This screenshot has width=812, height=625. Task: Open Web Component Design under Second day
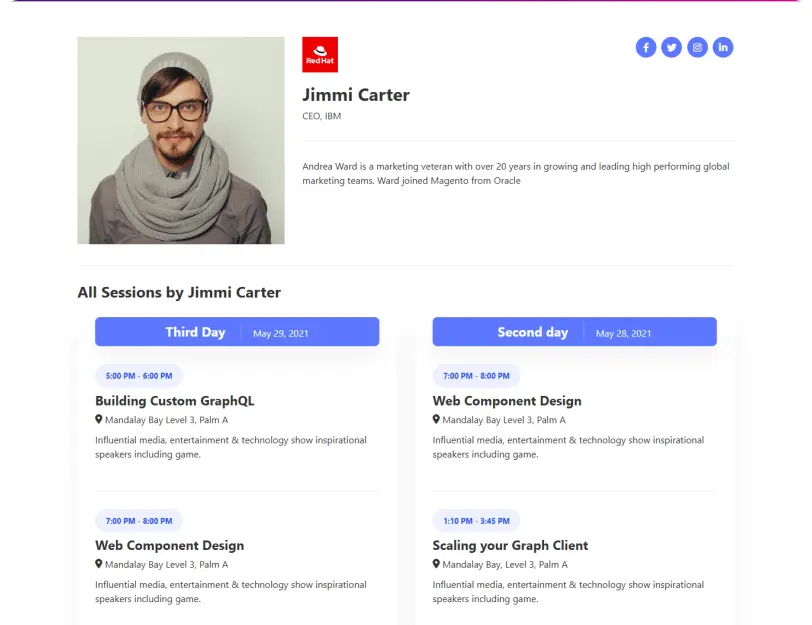click(507, 401)
